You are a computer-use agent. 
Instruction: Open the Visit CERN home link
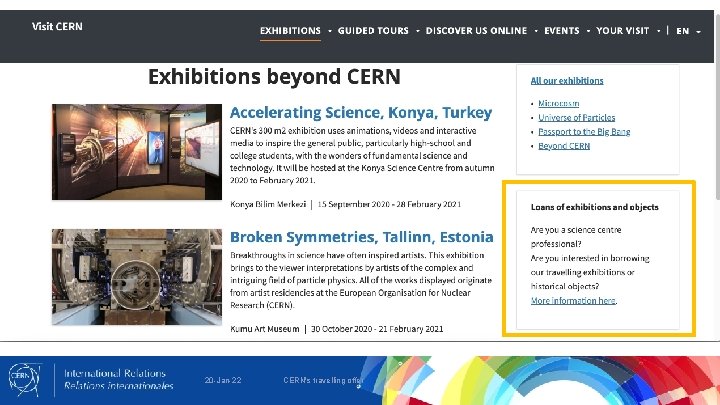tap(57, 27)
